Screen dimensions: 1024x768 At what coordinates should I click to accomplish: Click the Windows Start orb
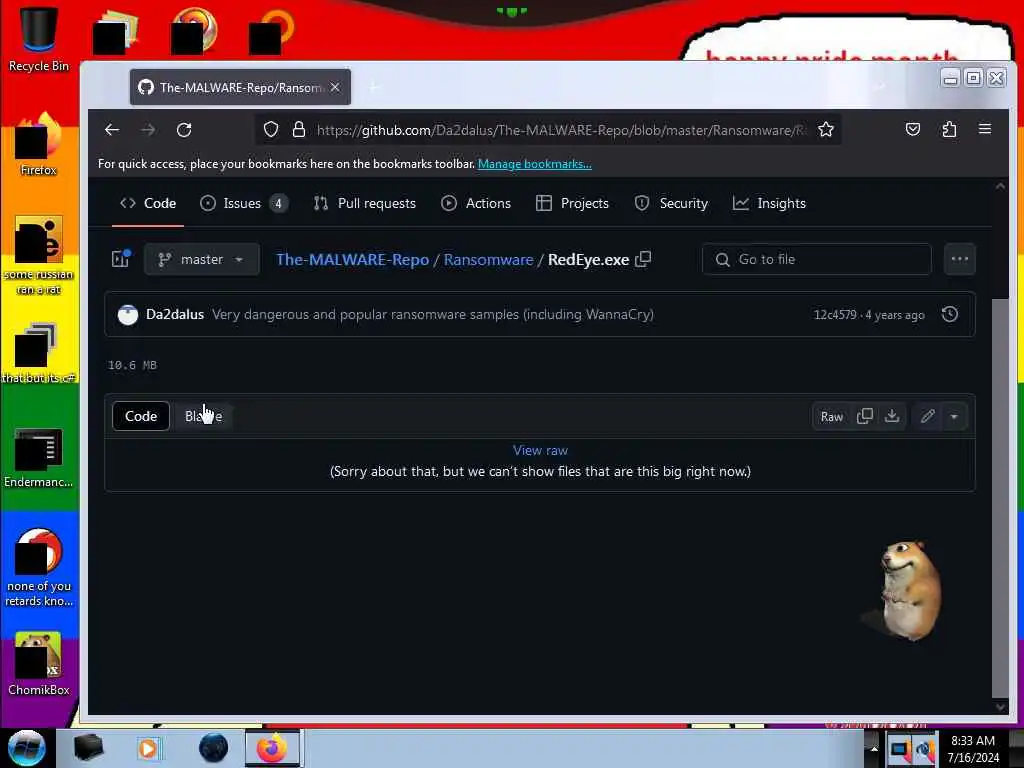tap(26, 748)
